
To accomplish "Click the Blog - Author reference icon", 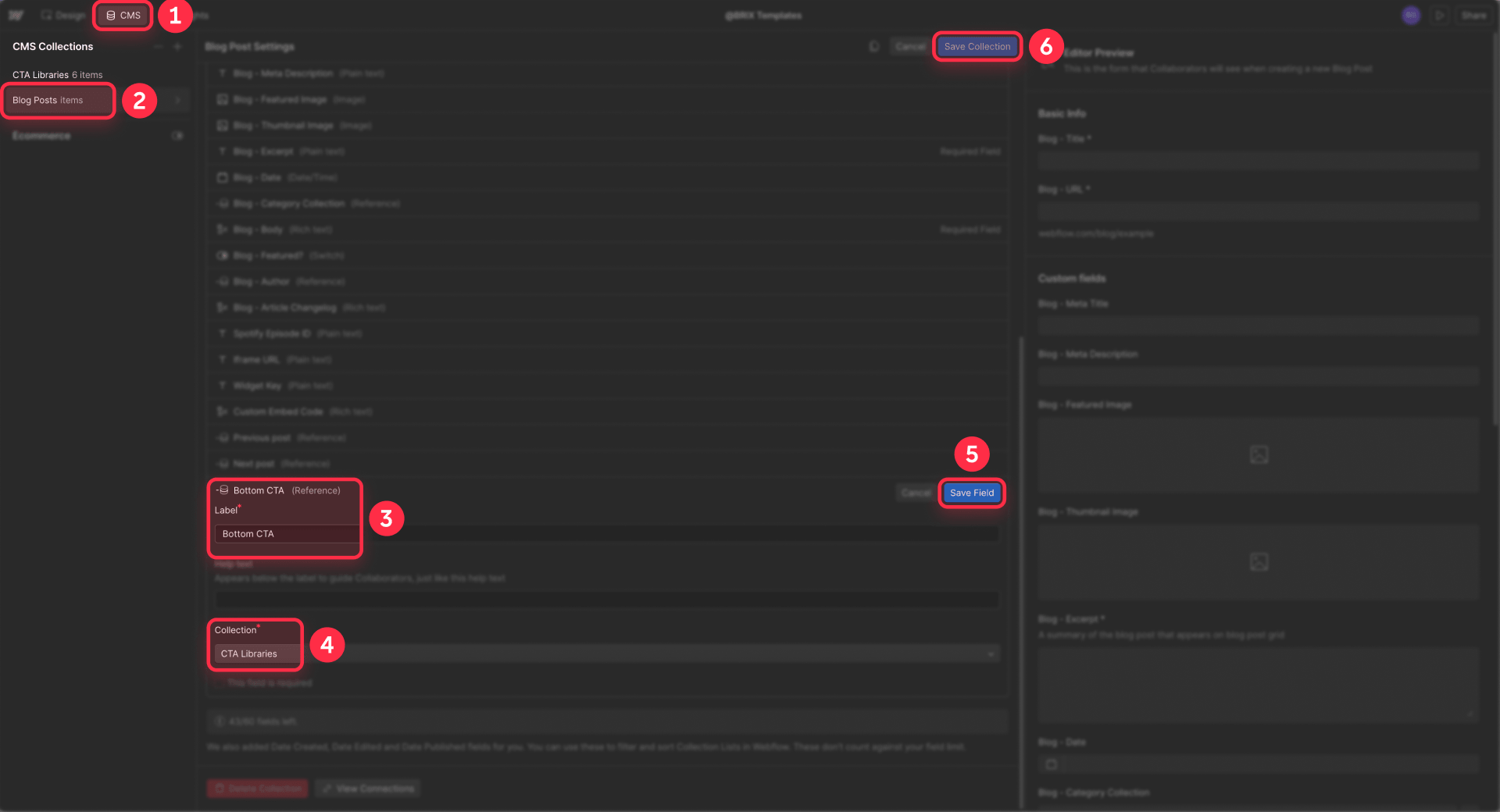I will (223, 282).
